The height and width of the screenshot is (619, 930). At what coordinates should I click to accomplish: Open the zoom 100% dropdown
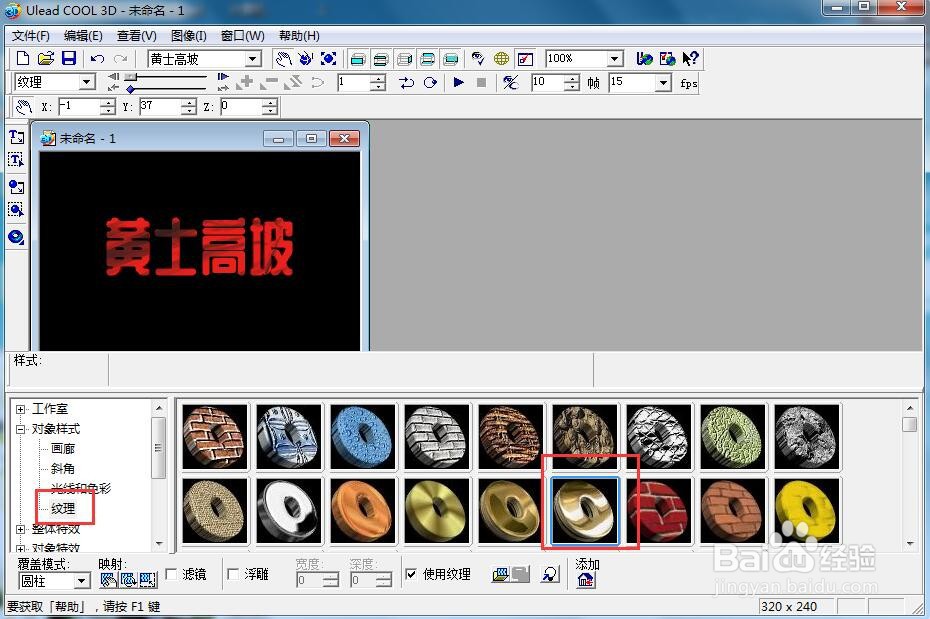coord(615,59)
